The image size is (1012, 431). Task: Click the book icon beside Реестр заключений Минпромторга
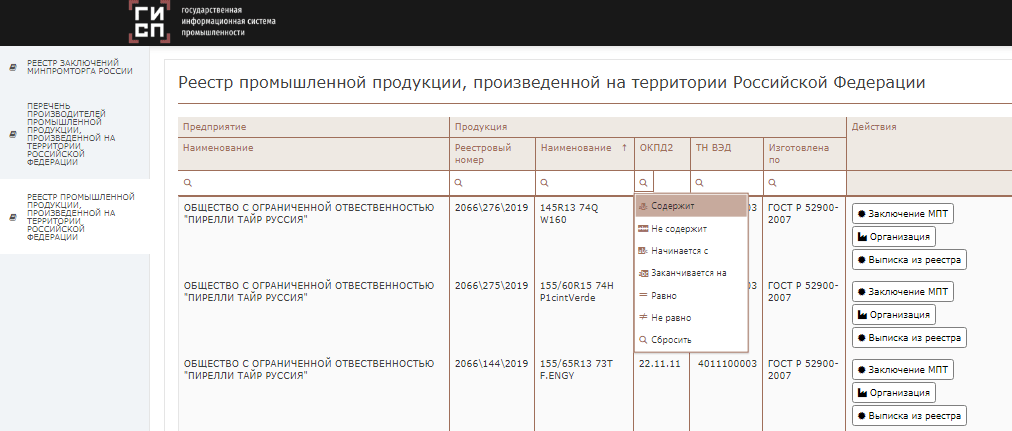(x=12, y=67)
